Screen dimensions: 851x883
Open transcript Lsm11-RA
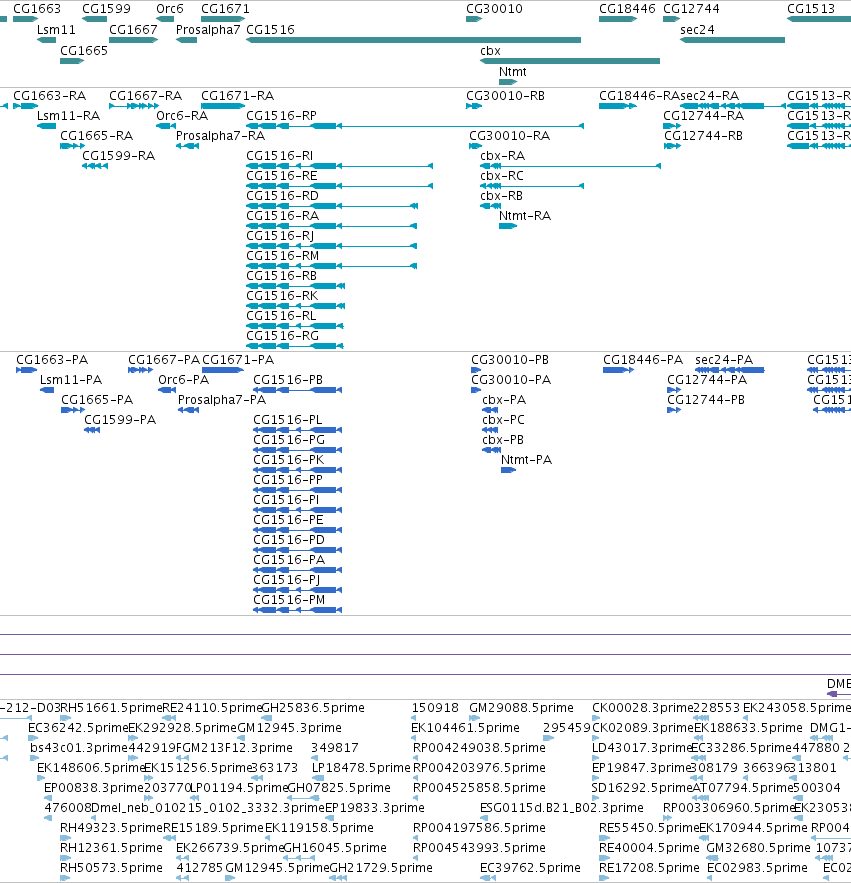(46, 126)
